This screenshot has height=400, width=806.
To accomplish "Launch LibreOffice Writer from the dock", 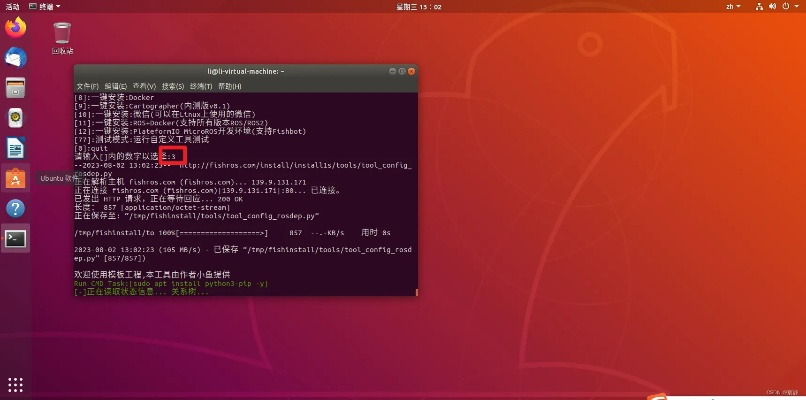I will (15, 148).
